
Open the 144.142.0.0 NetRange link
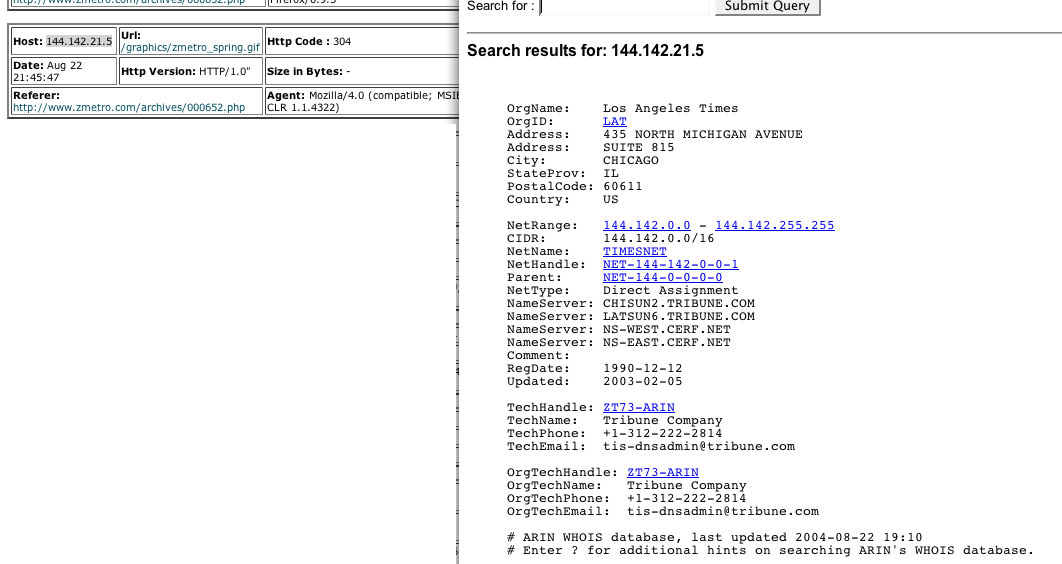click(x=647, y=225)
